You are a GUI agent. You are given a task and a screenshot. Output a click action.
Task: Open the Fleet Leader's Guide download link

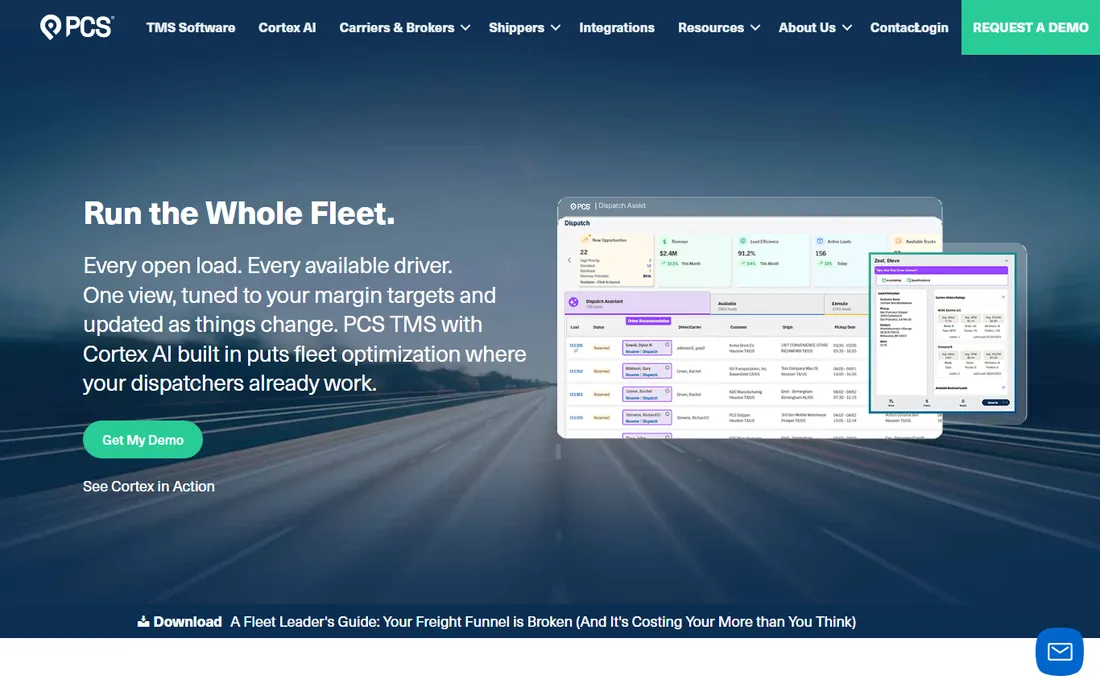point(543,622)
